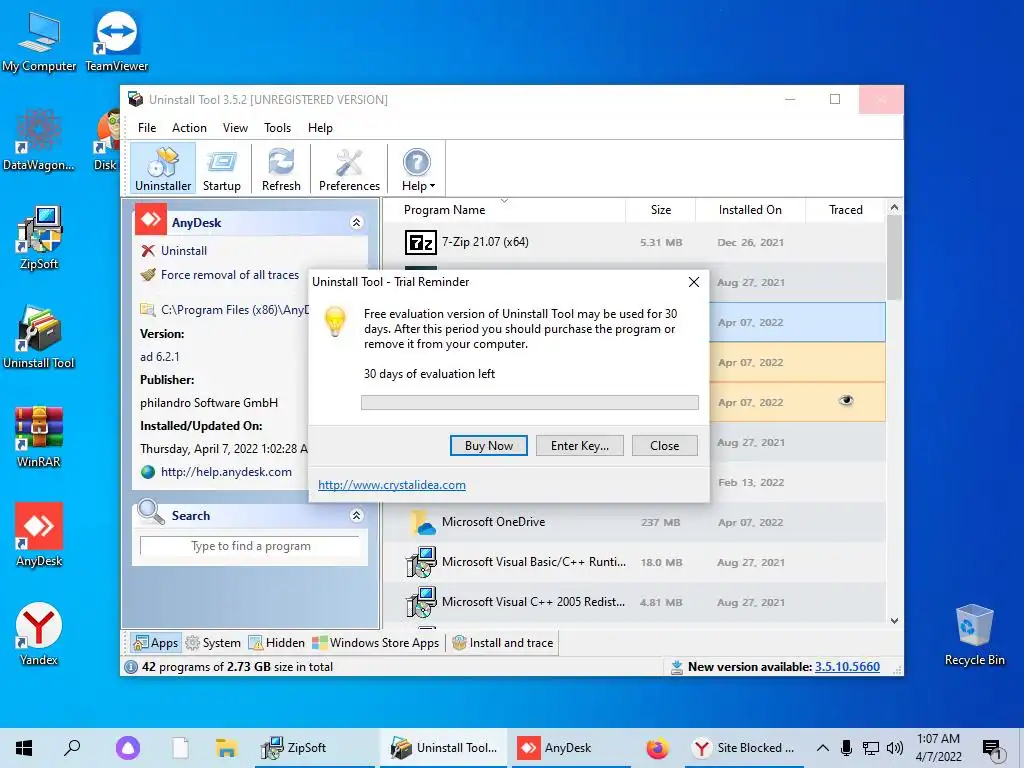Collapse the Search panel
Image resolution: width=1024 pixels, height=768 pixels.
pyautogui.click(x=357, y=515)
